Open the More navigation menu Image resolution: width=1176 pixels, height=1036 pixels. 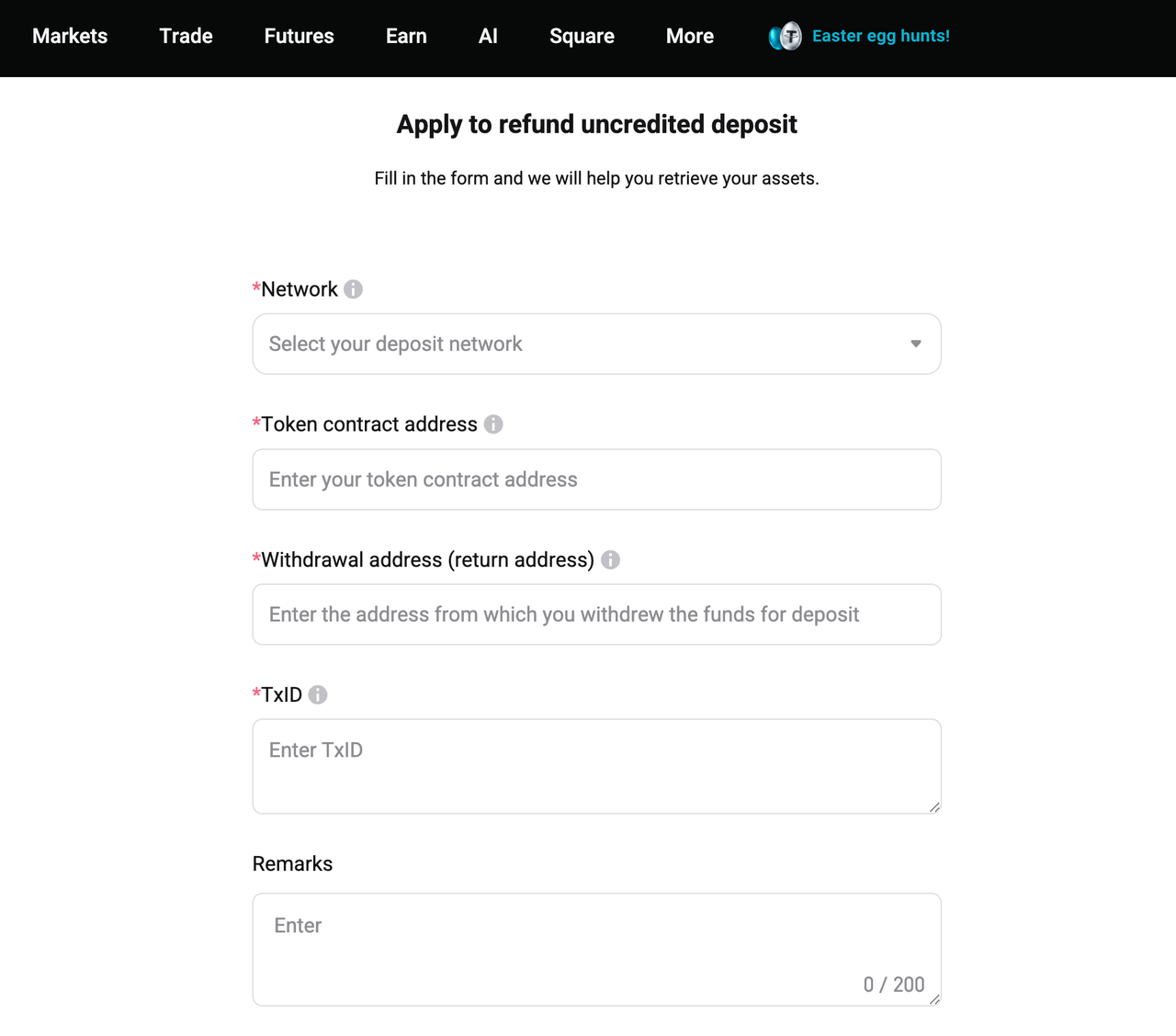coord(689,36)
